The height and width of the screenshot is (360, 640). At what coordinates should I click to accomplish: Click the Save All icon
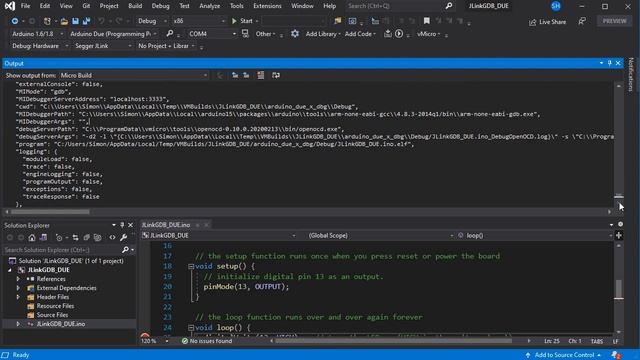87,21
